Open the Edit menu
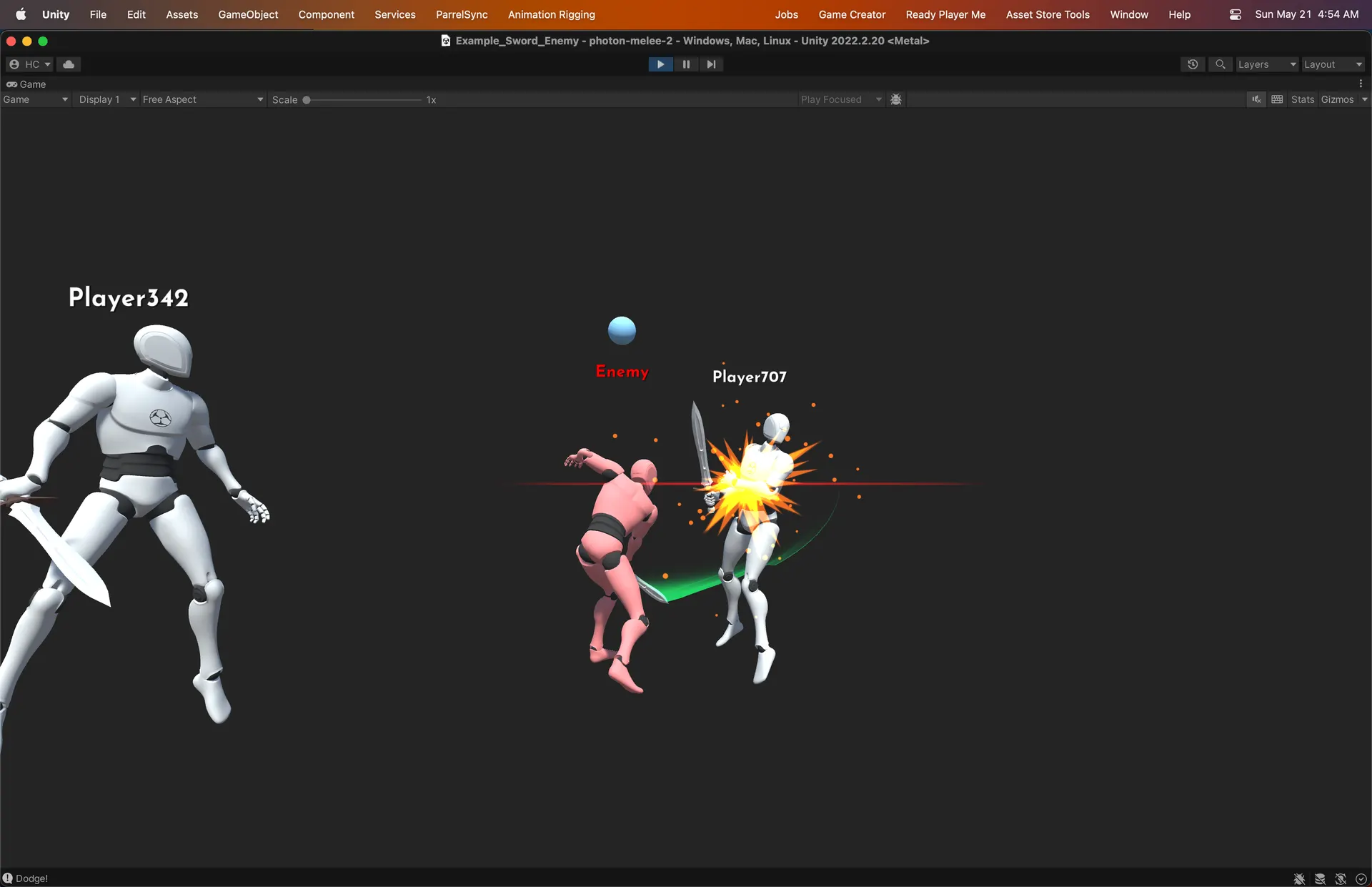This screenshot has height=887, width=1372. [136, 14]
